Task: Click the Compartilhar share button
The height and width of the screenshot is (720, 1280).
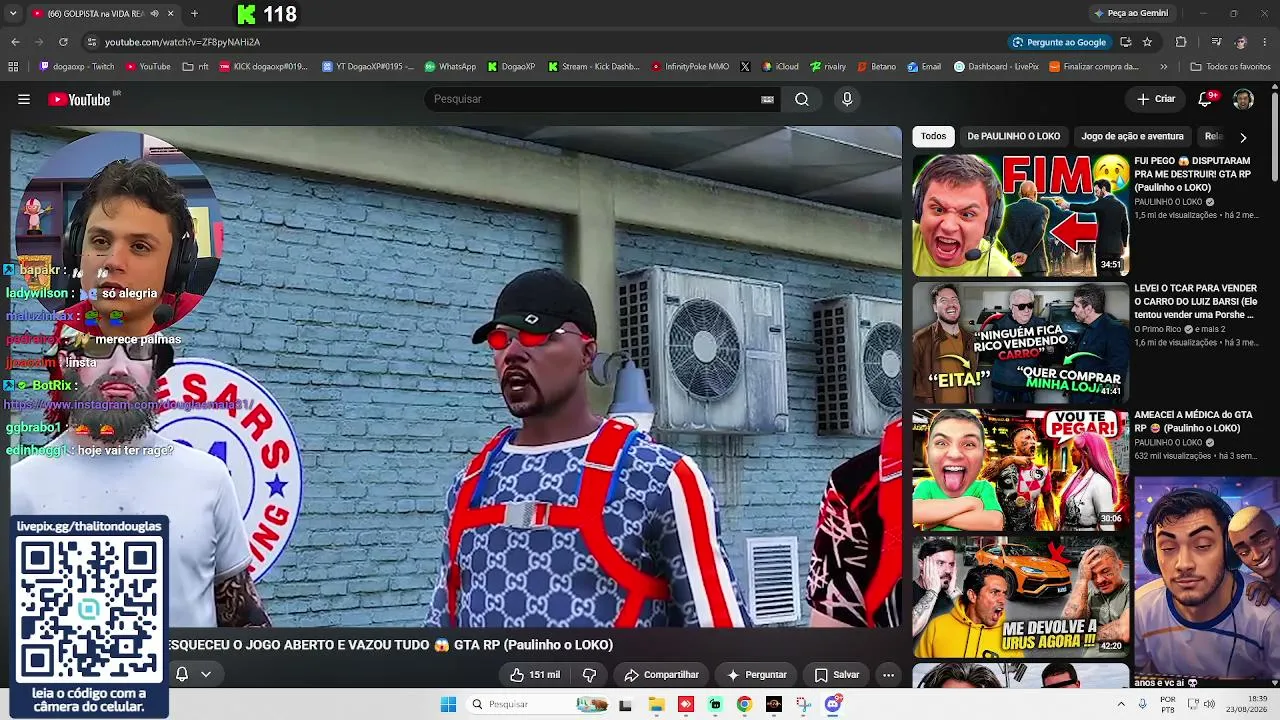Action: pos(661,675)
